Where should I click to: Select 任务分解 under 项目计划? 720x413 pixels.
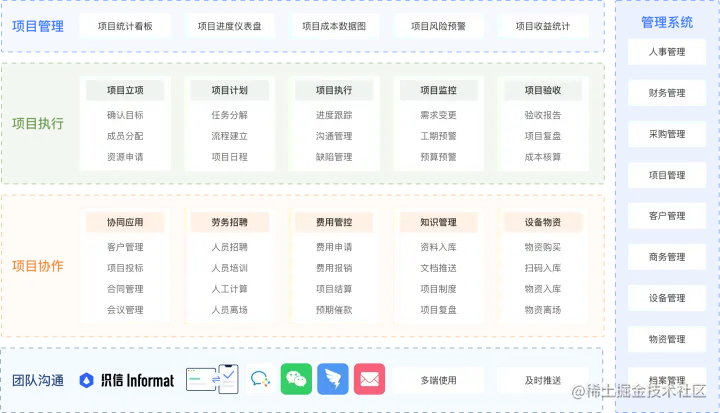pyautogui.click(x=230, y=115)
